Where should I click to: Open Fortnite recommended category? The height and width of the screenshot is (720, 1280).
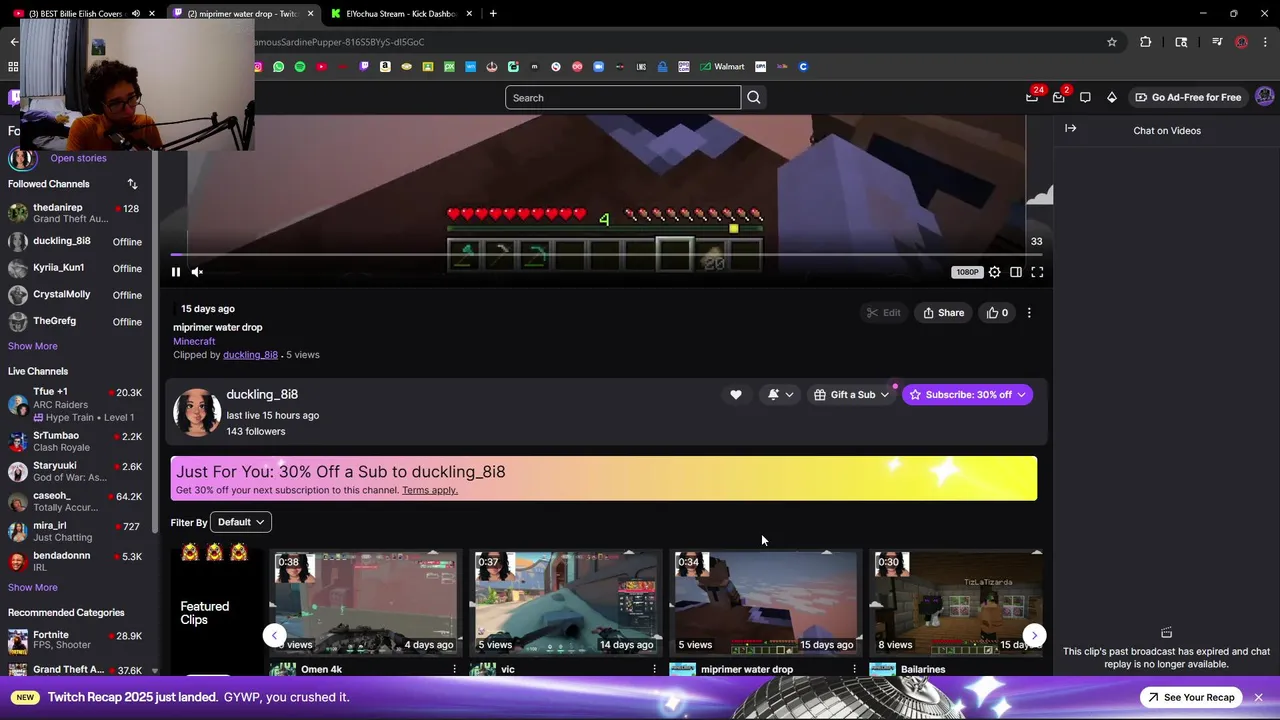pyautogui.click(x=77, y=640)
